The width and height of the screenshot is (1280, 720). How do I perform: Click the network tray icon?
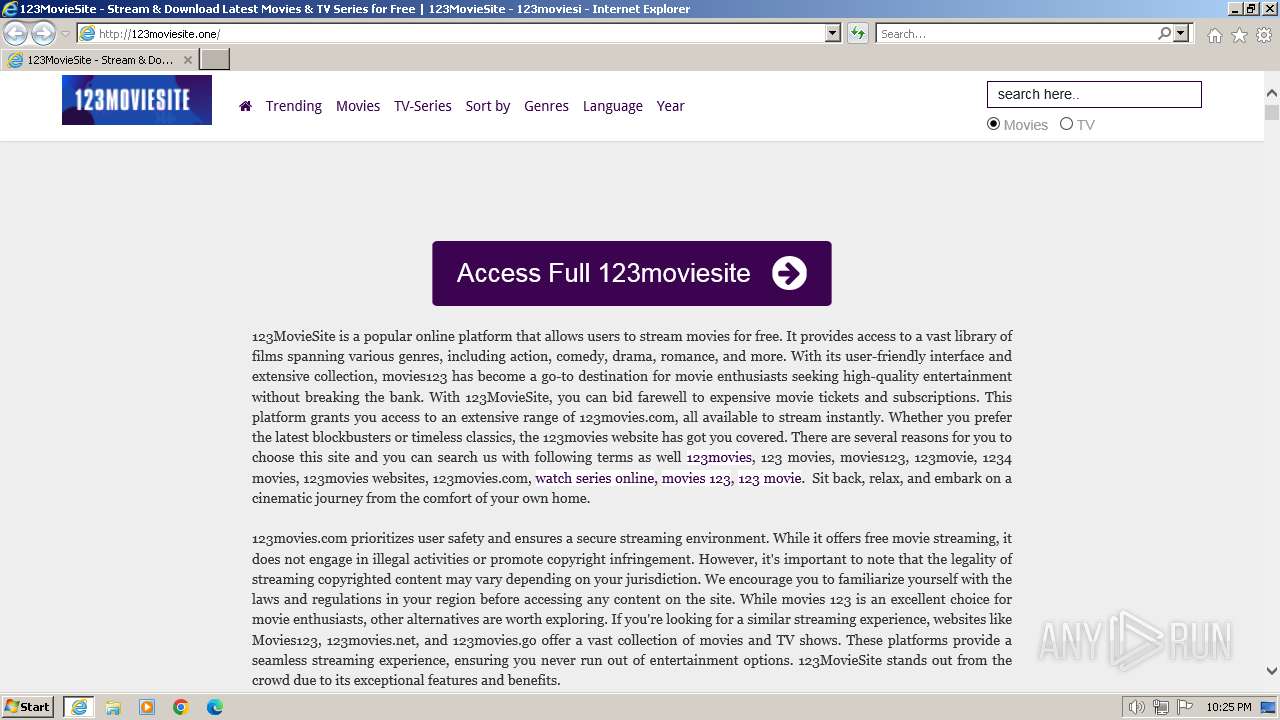[x=1160, y=707]
